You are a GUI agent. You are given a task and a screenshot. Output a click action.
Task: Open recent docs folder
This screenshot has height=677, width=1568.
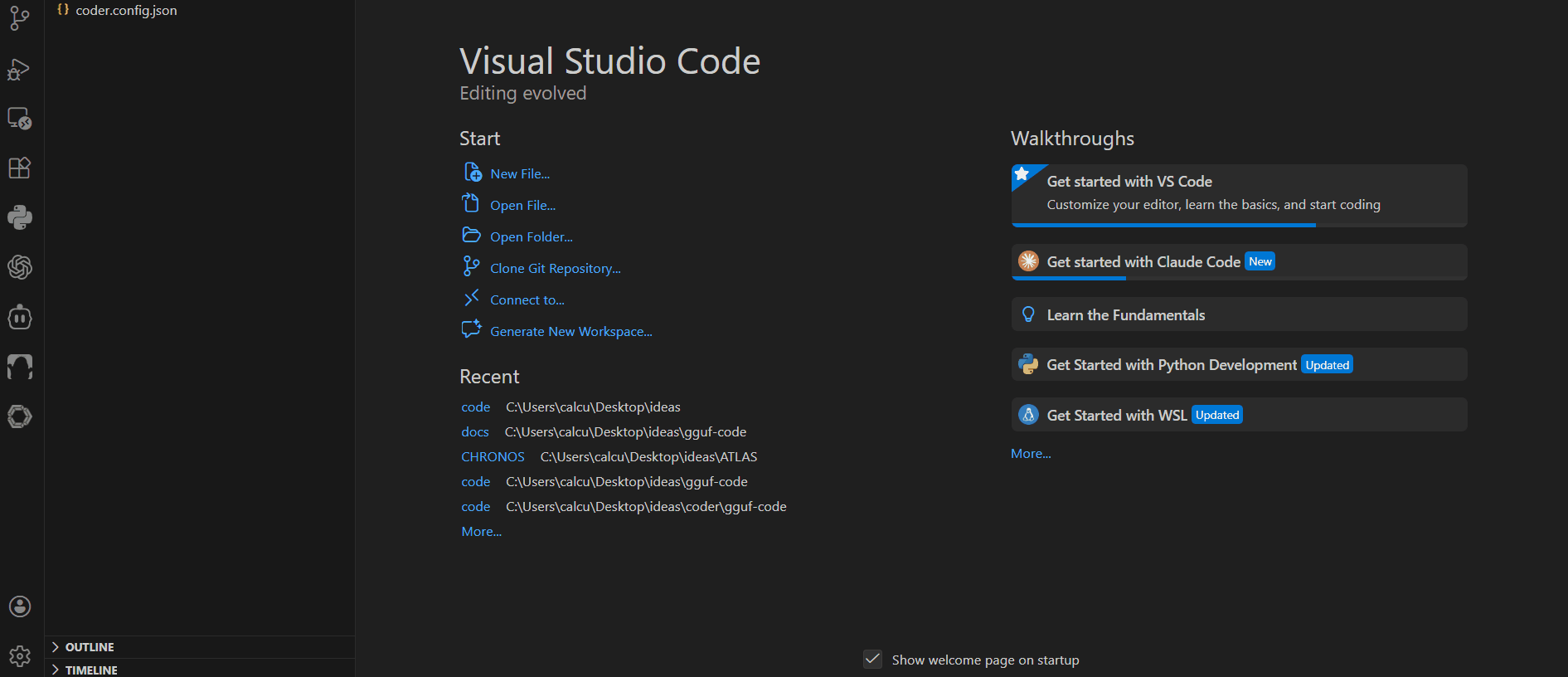coord(475,431)
